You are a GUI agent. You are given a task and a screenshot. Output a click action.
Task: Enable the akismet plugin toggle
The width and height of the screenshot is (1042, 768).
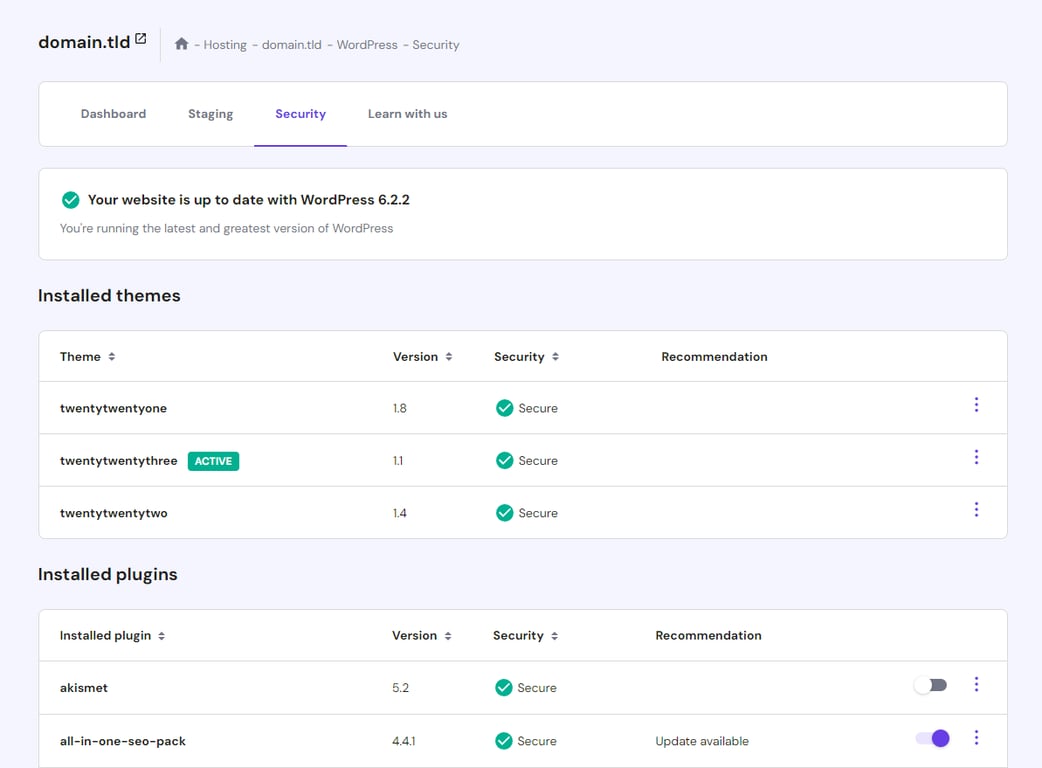[930, 684]
